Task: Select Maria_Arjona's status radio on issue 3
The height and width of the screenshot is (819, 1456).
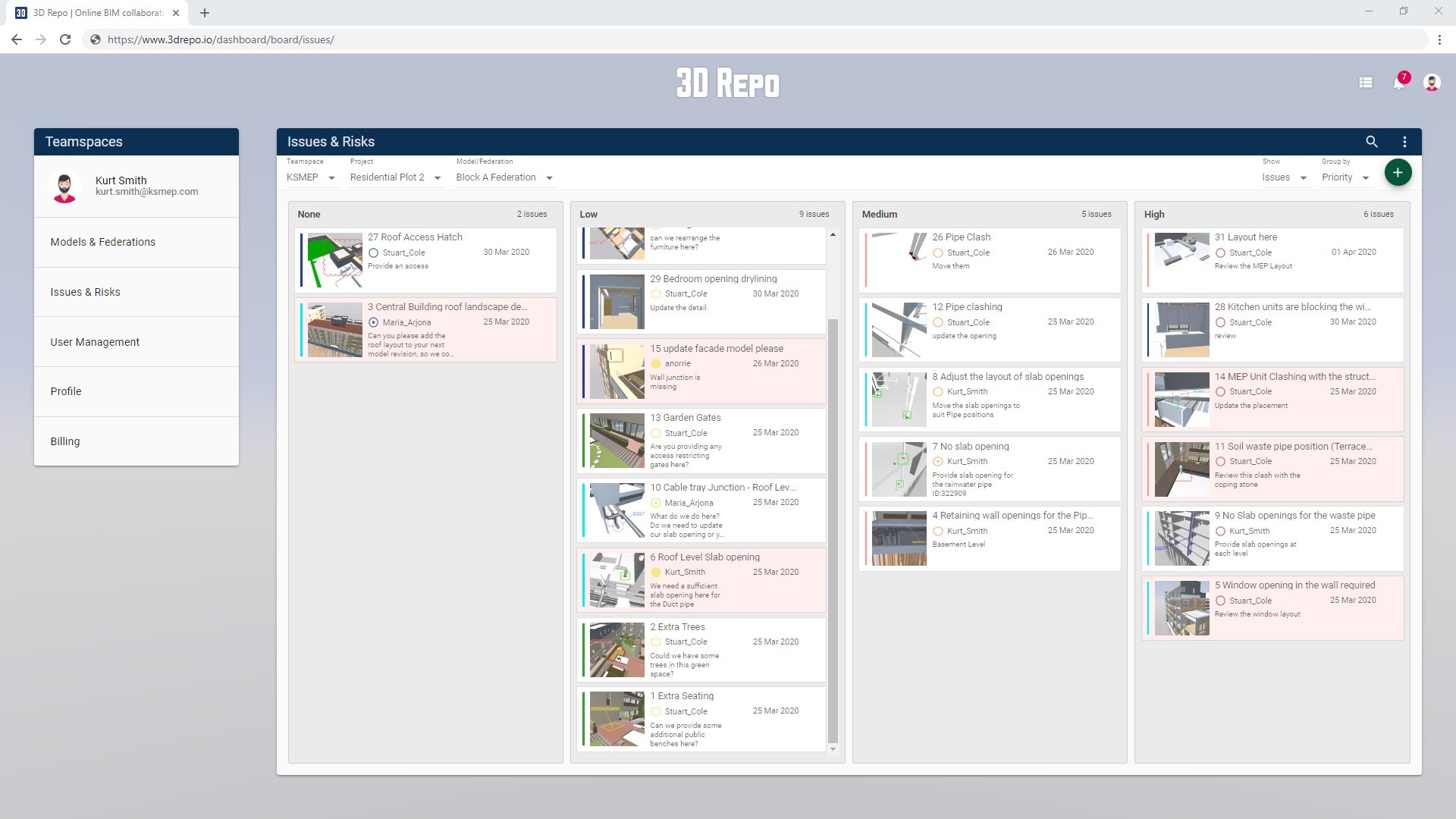Action: [372, 322]
